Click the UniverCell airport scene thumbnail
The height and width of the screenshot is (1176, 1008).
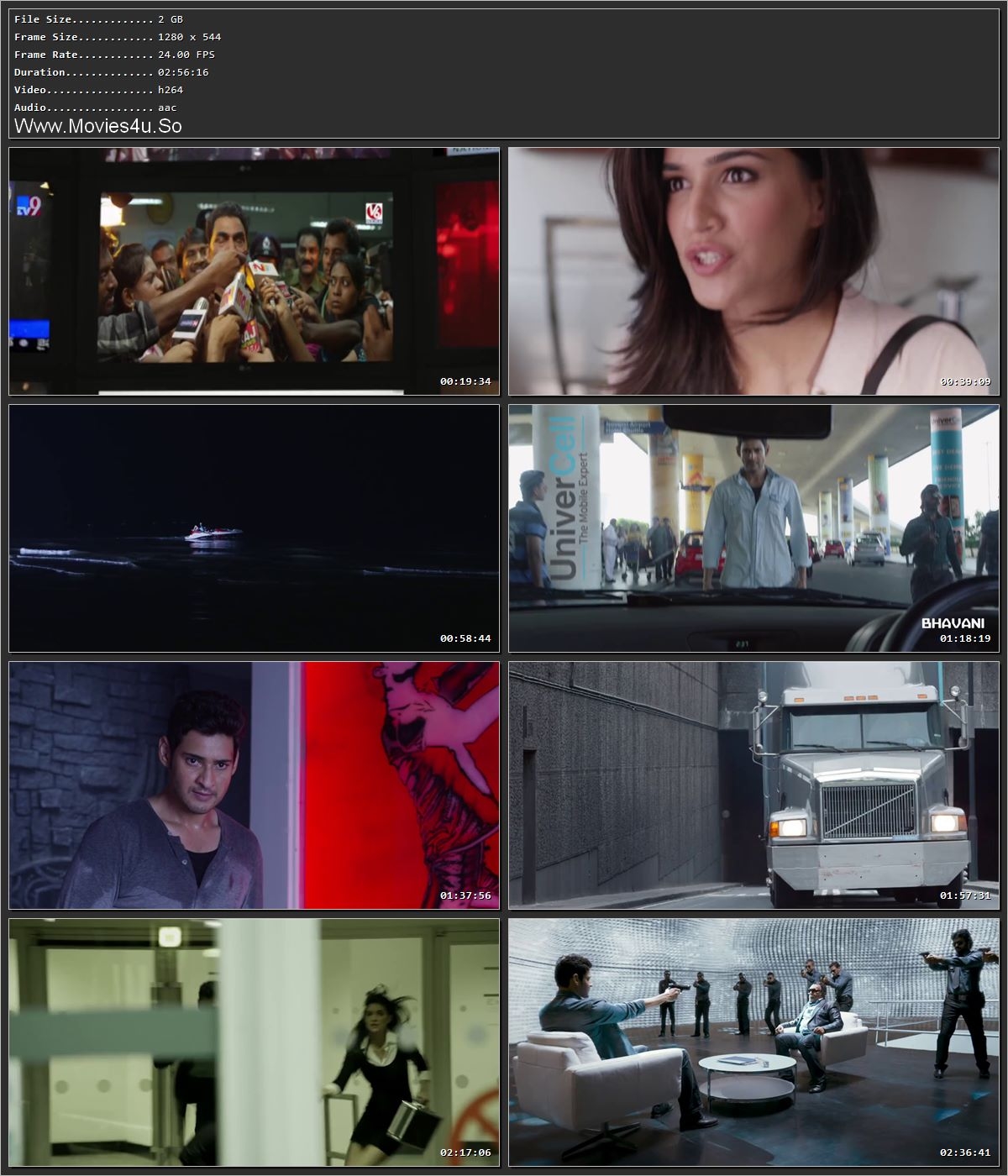pos(752,529)
